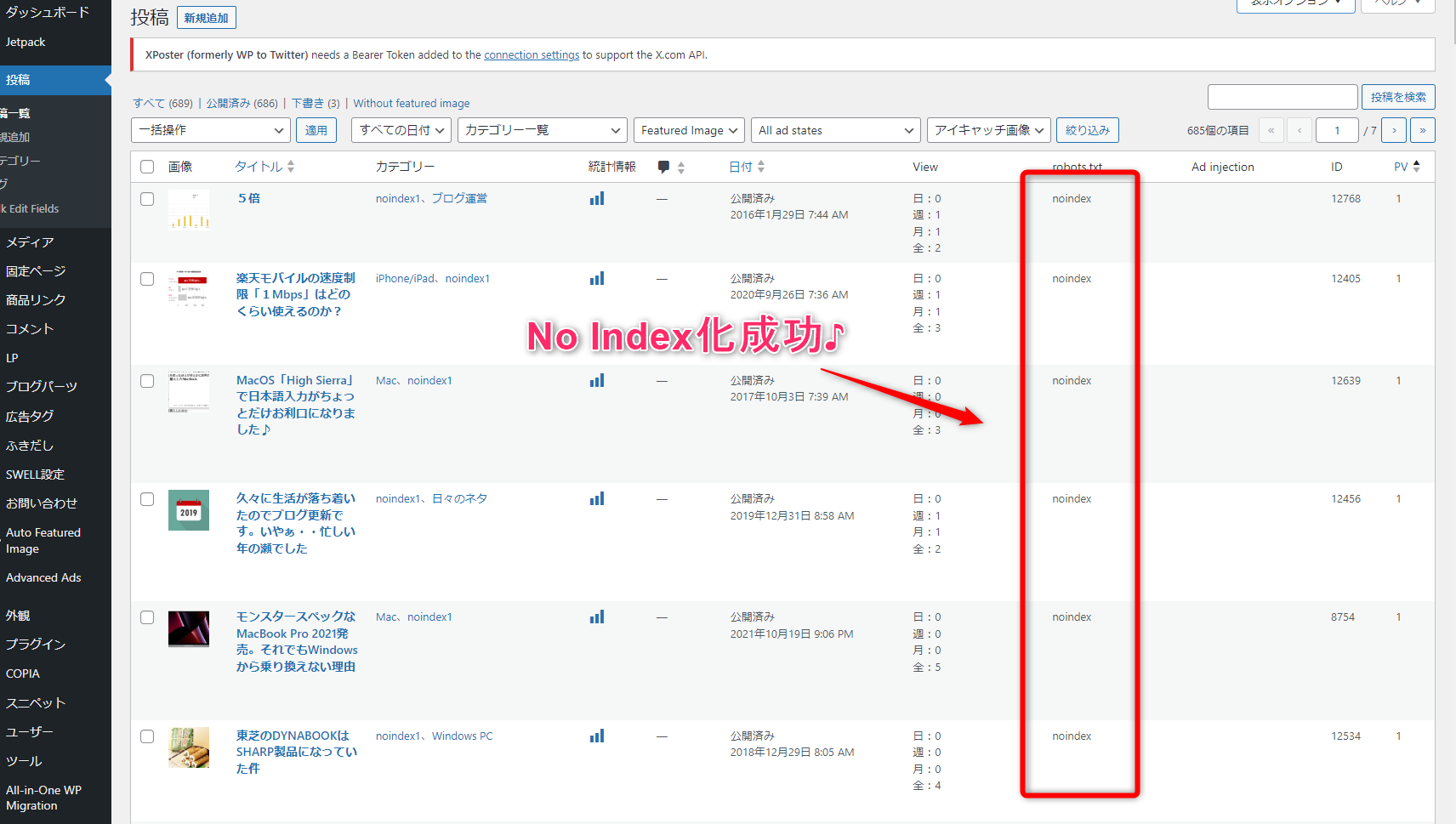Select checkbox for the '5倍' post
The width and height of the screenshot is (1456, 824).
tap(147, 199)
